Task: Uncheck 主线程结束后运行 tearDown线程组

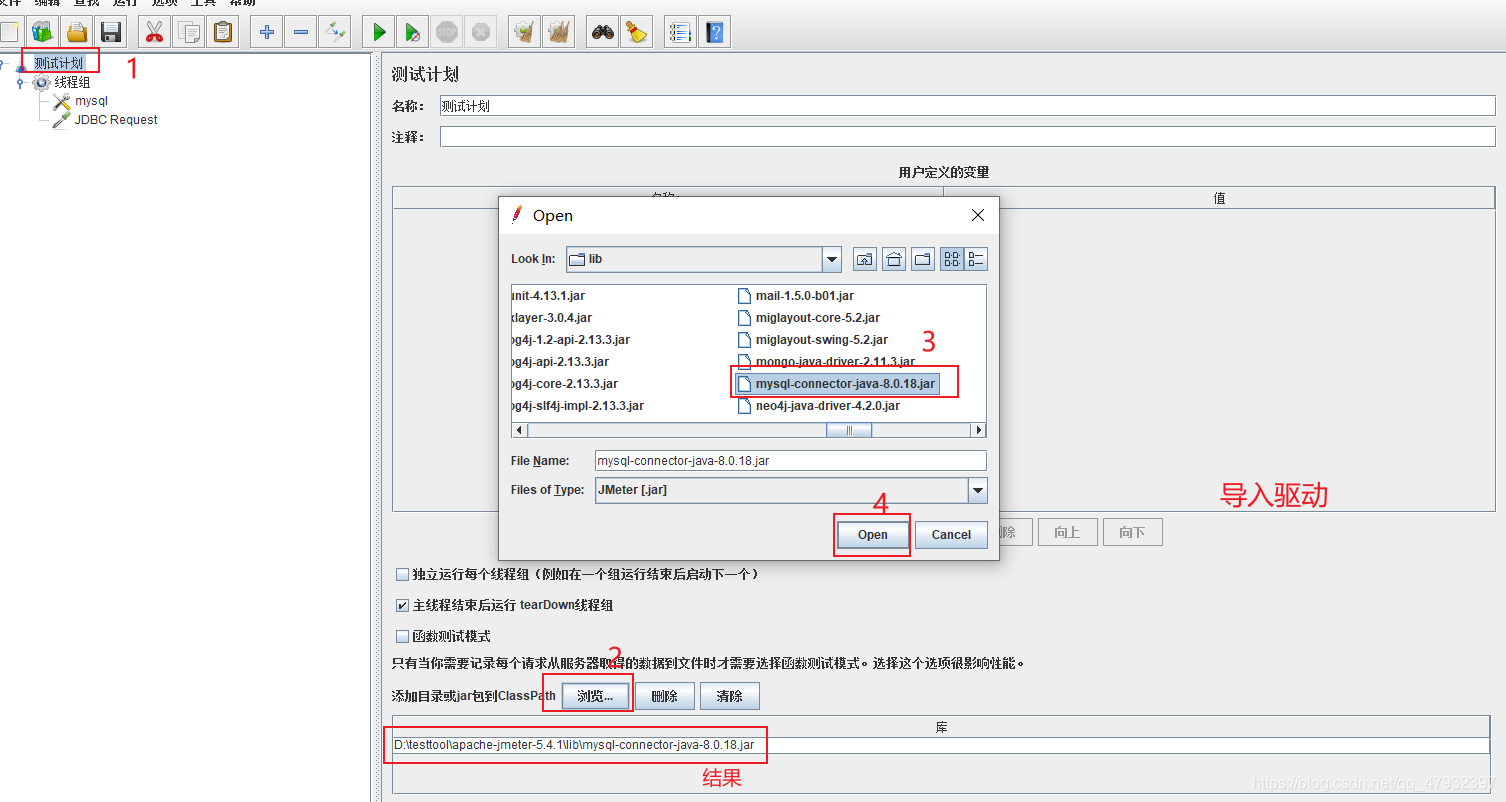Action: pyautogui.click(x=402, y=606)
